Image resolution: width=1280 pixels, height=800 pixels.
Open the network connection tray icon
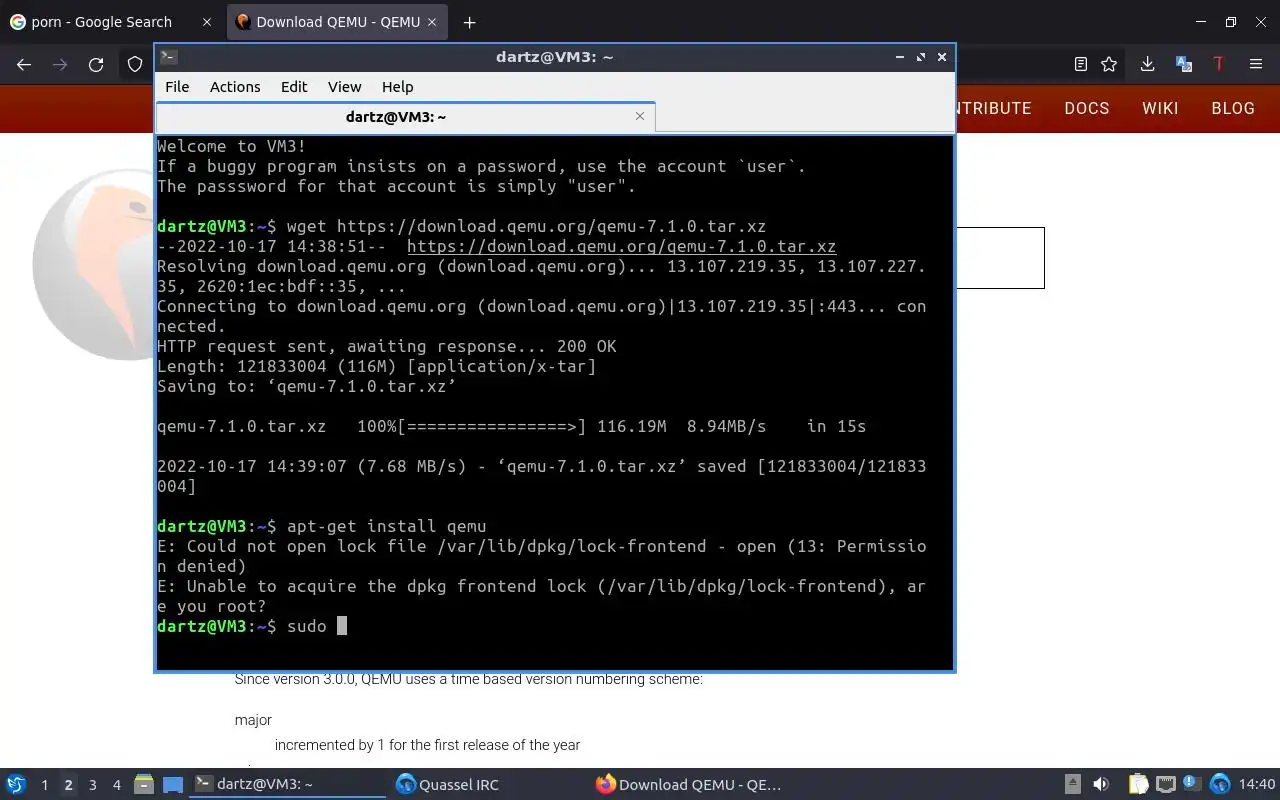1165,785
